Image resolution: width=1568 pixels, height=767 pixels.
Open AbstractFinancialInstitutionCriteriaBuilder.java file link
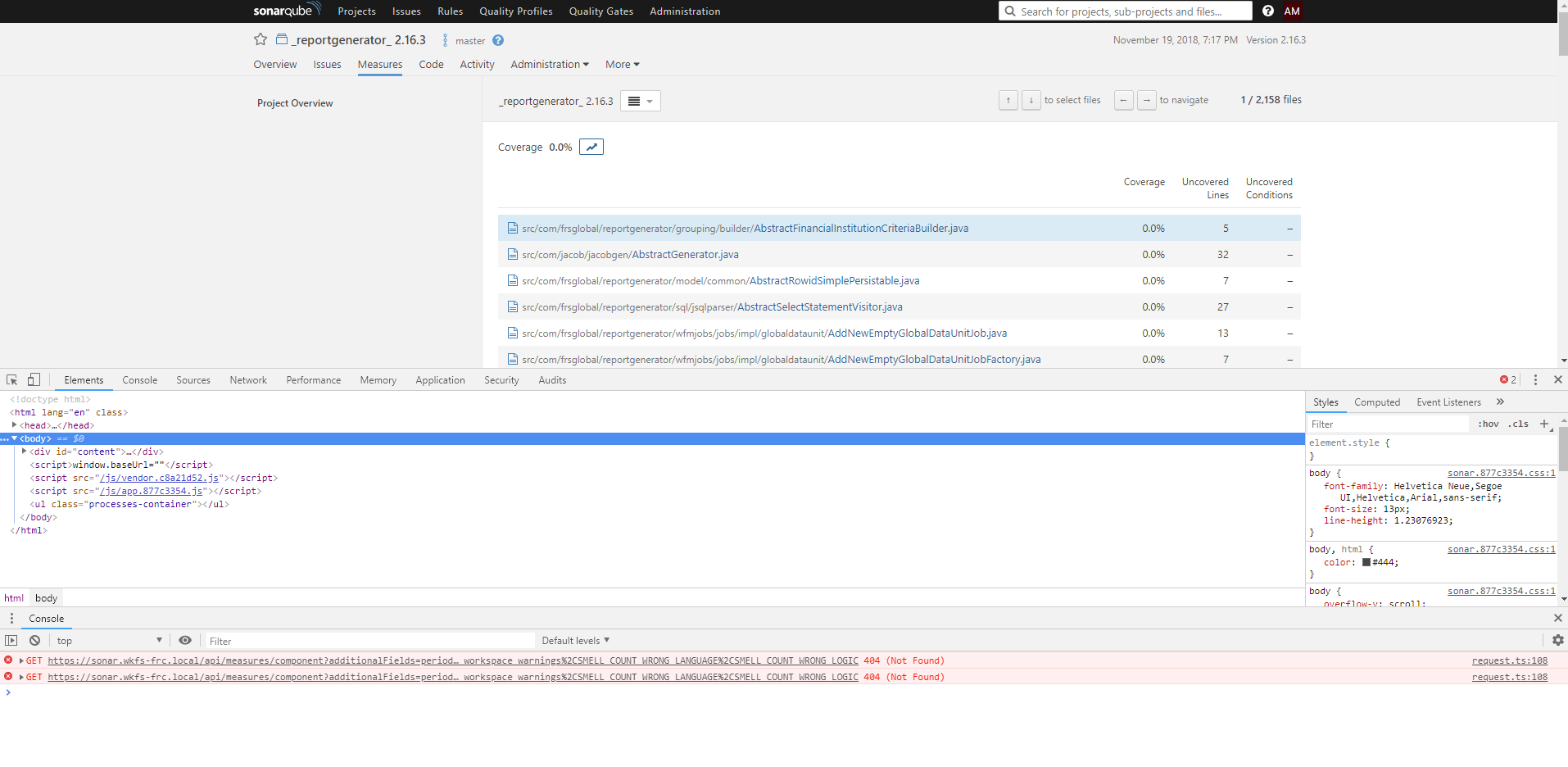tap(861, 228)
